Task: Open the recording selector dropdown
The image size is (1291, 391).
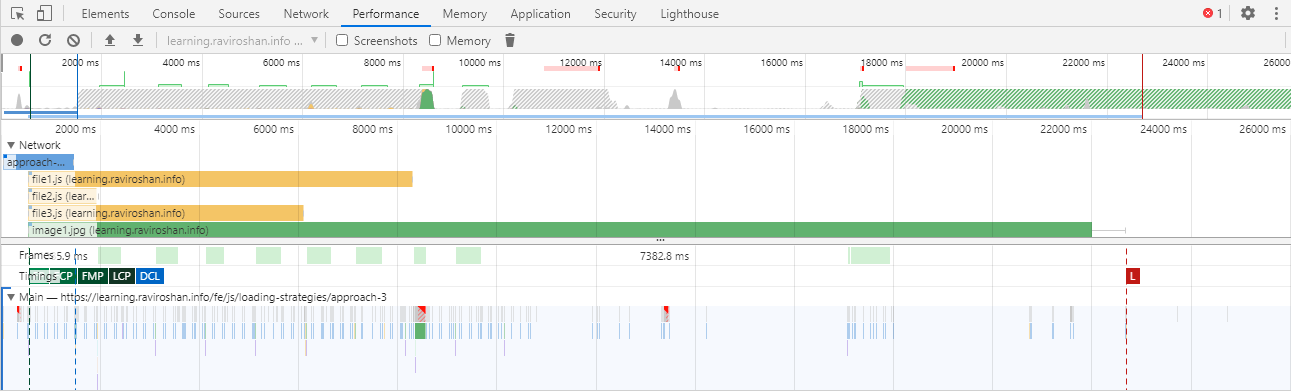Action: (x=243, y=41)
